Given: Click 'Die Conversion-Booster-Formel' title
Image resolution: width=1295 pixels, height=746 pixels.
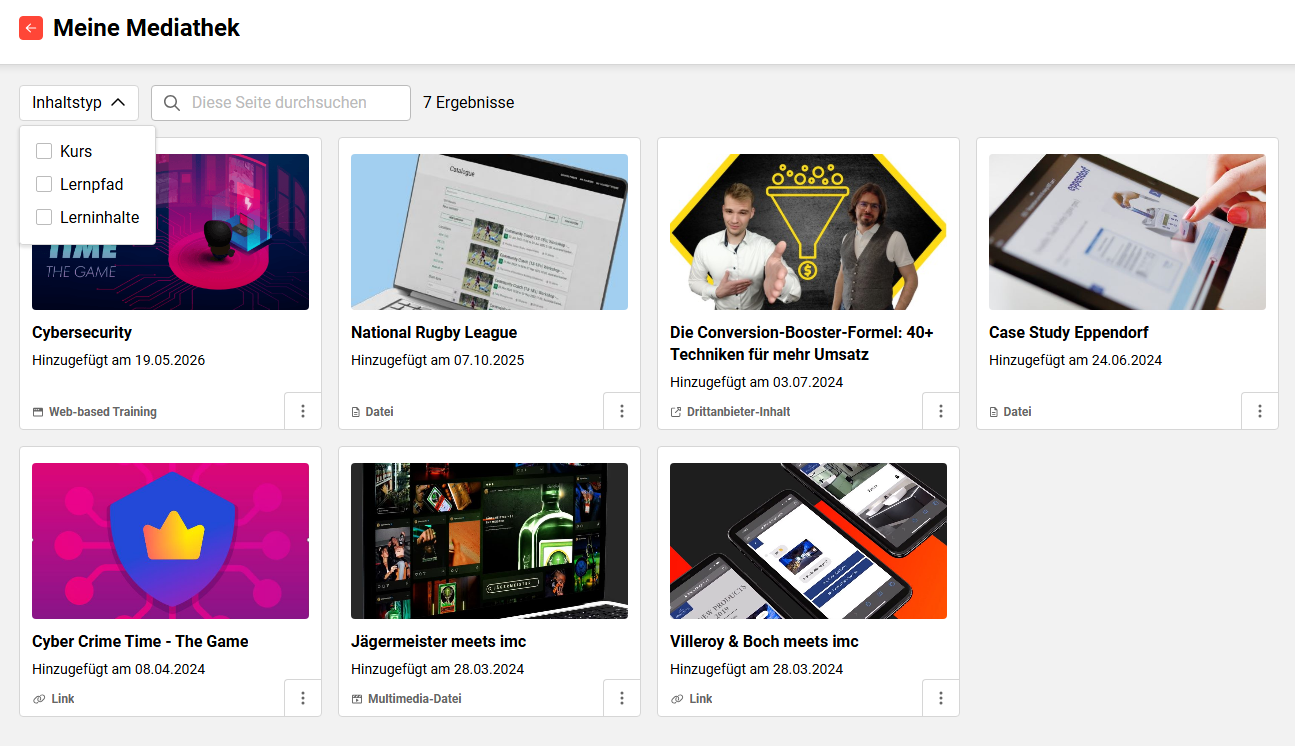Looking at the screenshot, I should point(802,343).
